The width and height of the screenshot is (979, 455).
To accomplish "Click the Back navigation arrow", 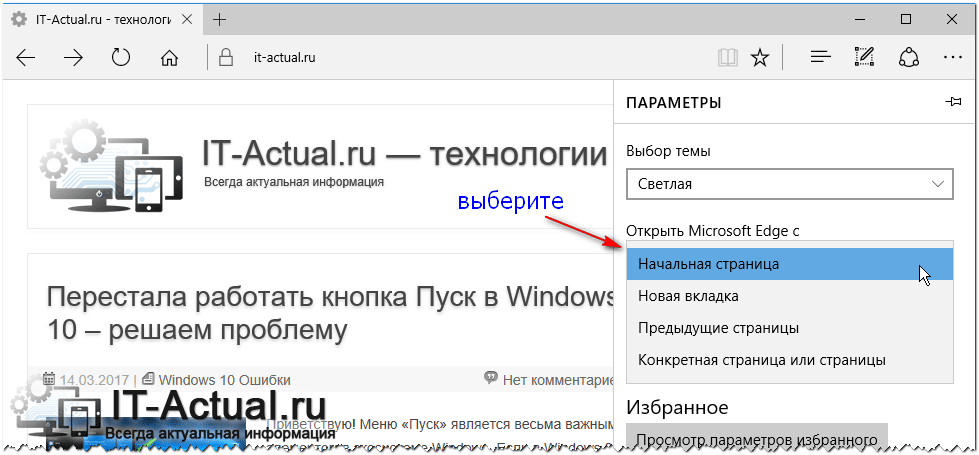I will coord(26,58).
